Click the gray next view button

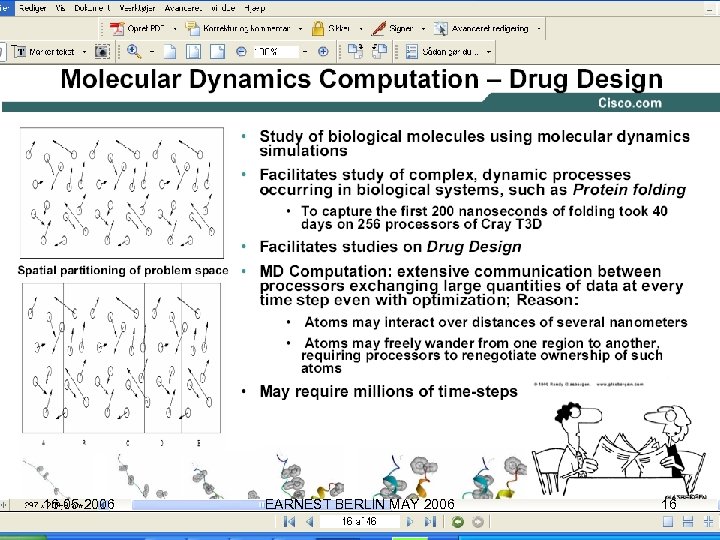pyautogui.click(x=478, y=522)
